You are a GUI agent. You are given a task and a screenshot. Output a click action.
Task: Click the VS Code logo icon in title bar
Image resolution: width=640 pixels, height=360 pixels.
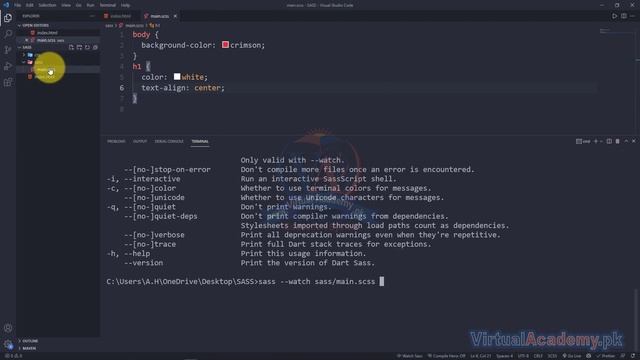tap(6, 5)
